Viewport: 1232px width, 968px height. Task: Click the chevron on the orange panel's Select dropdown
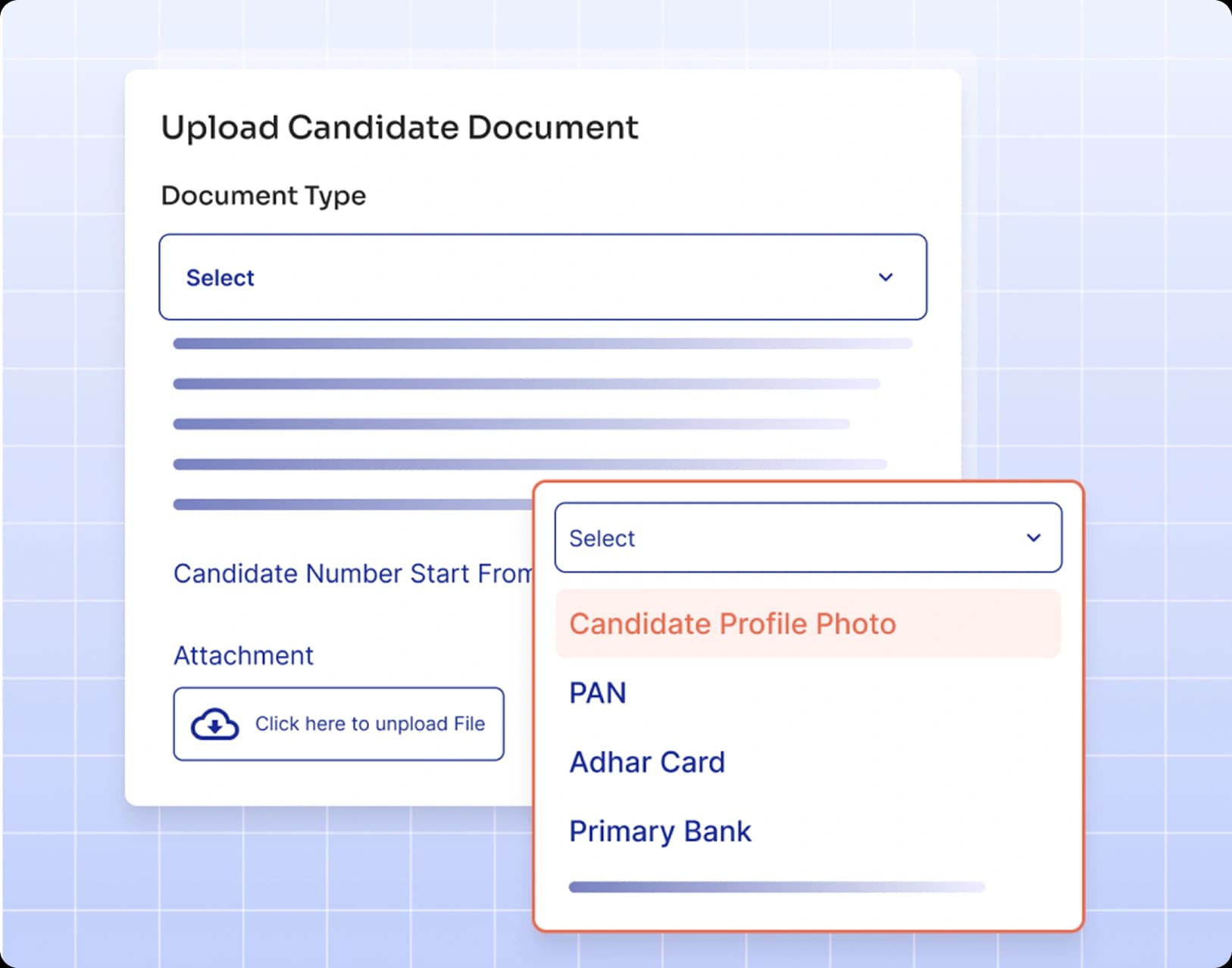coord(1033,538)
